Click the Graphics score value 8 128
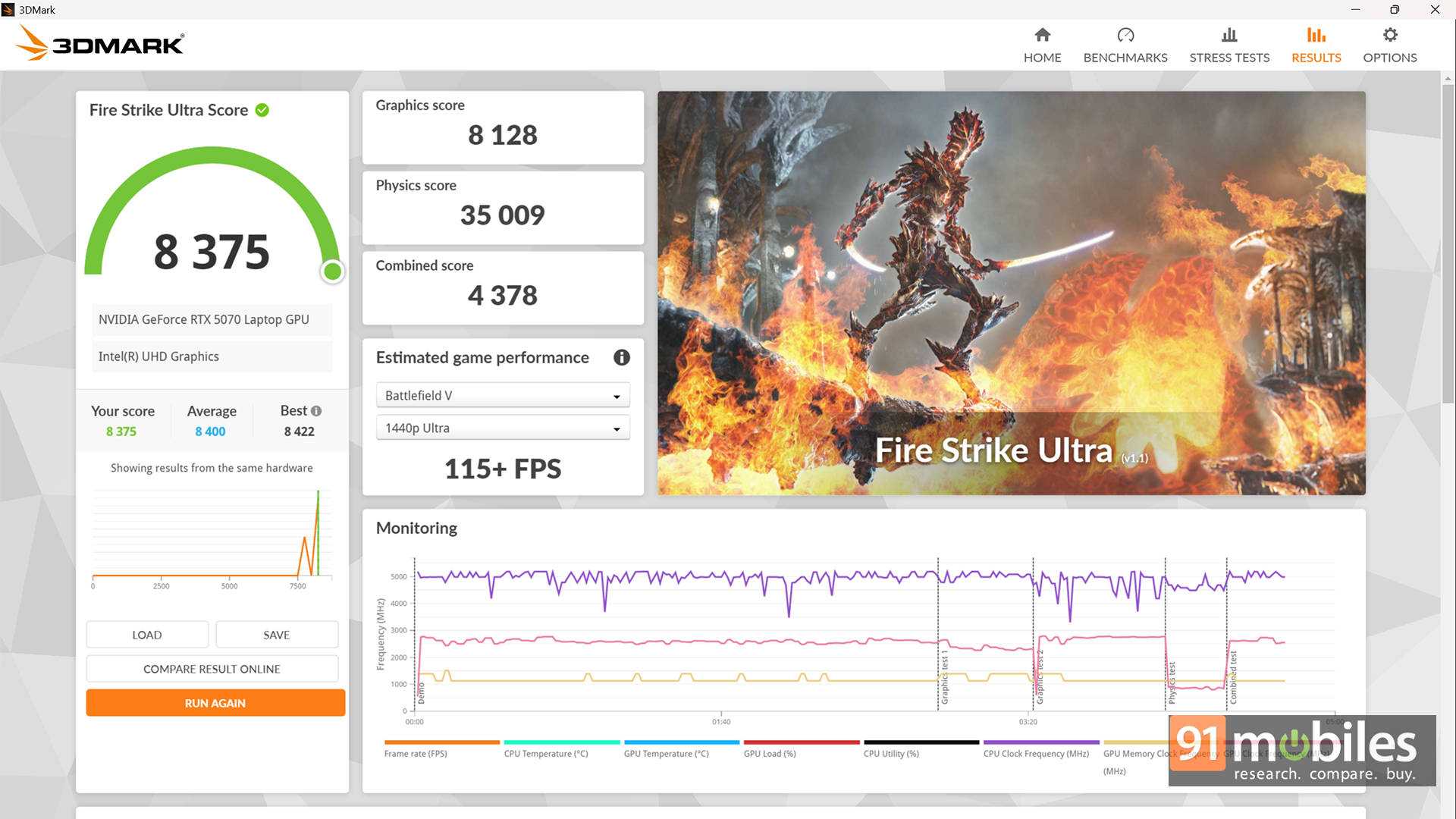Screen dimensions: 1456x819 pyautogui.click(x=502, y=135)
